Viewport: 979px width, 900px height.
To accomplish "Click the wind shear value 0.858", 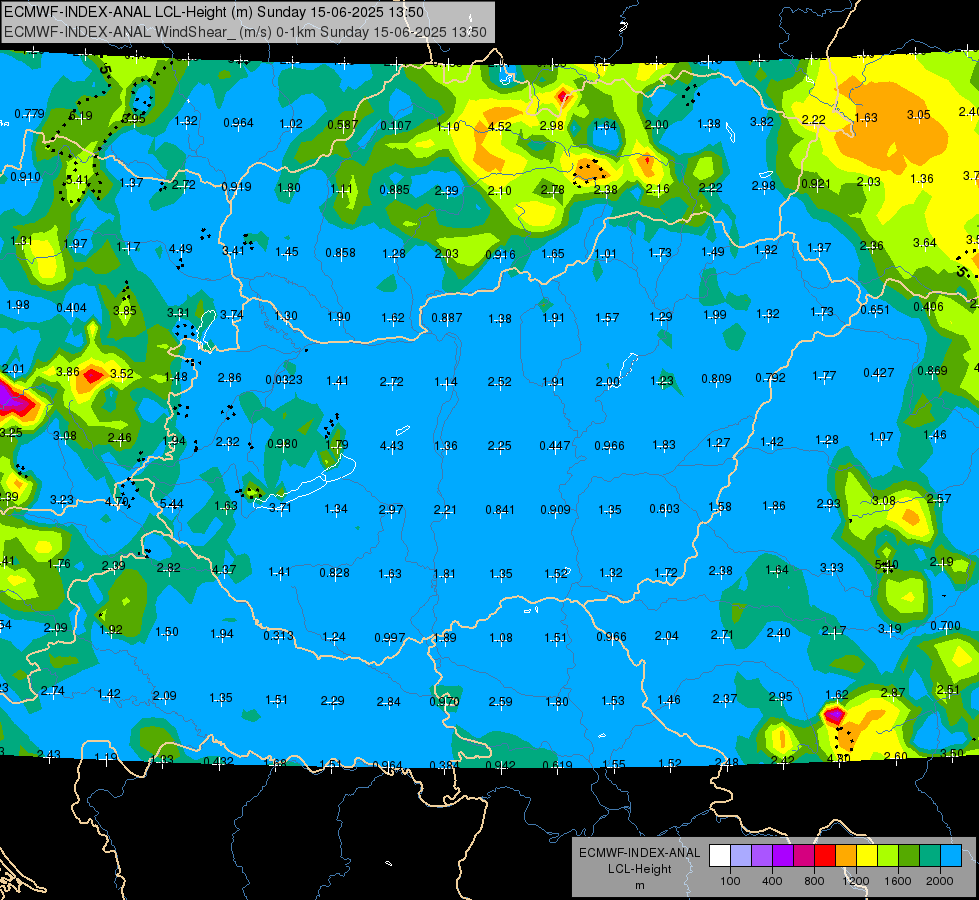I will (x=340, y=253).
